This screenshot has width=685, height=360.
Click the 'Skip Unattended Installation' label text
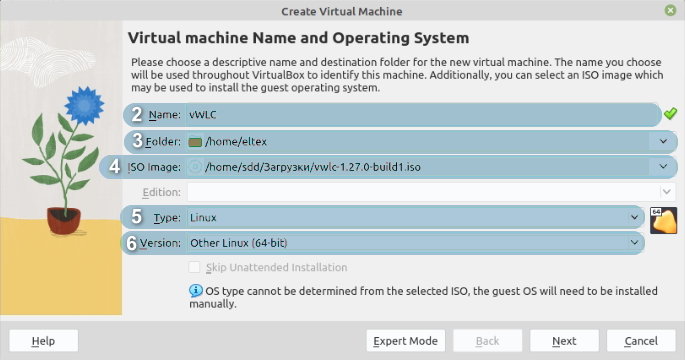click(x=277, y=267)
